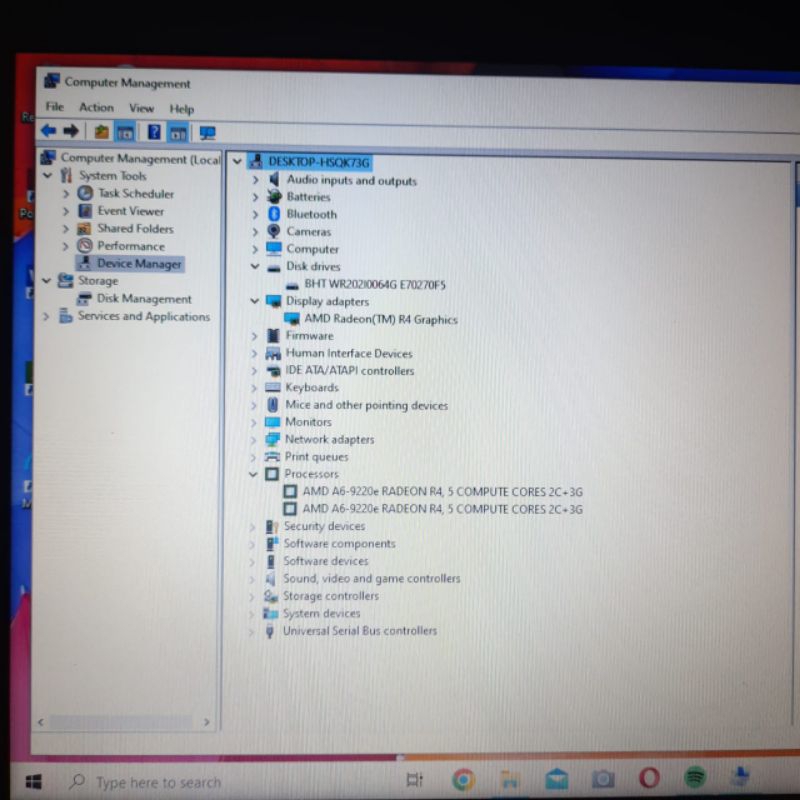Select the Network adapters category
800x800 pixels.
(329, 439)
